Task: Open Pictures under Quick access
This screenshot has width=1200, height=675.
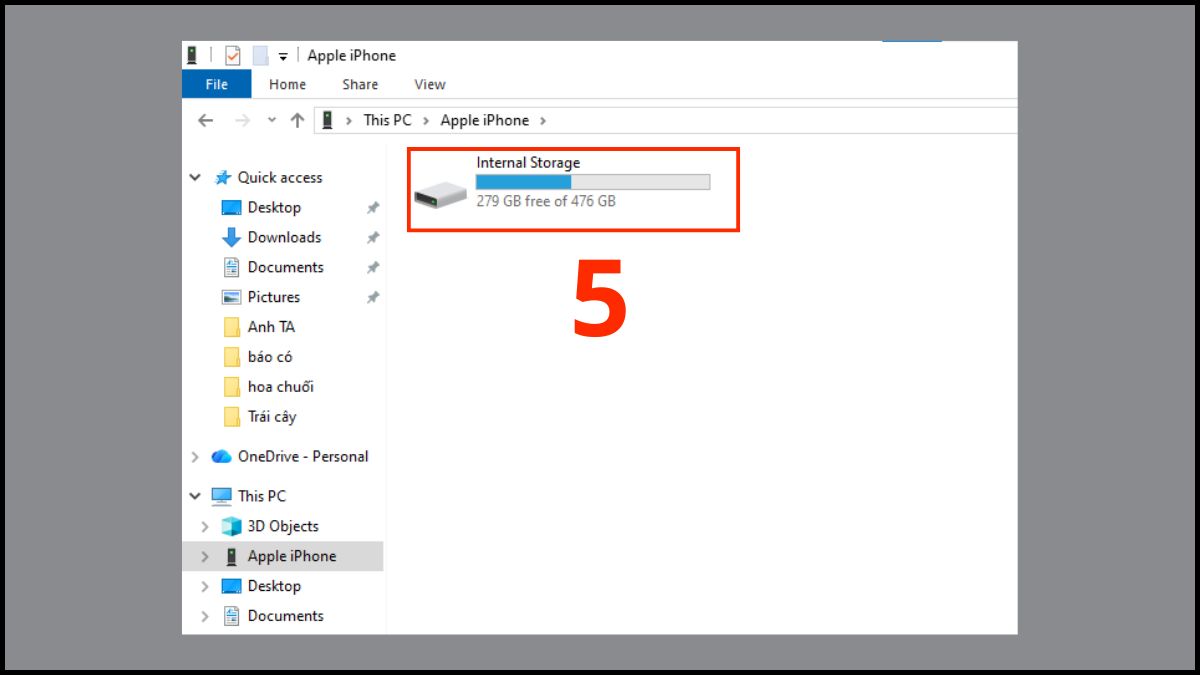Action: tap(274, 297)
